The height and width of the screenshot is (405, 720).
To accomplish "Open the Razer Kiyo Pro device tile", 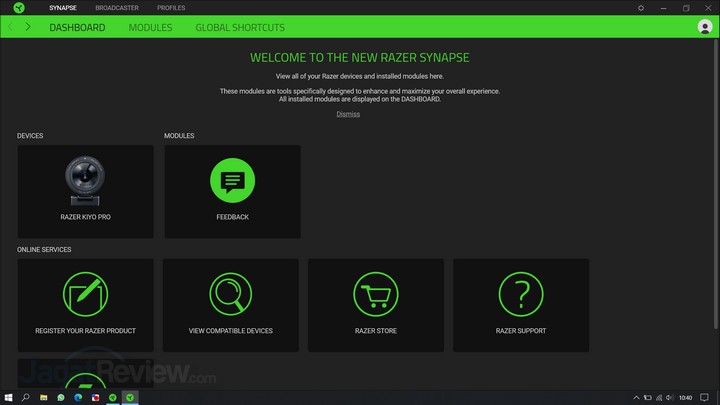I will [85, 191].
